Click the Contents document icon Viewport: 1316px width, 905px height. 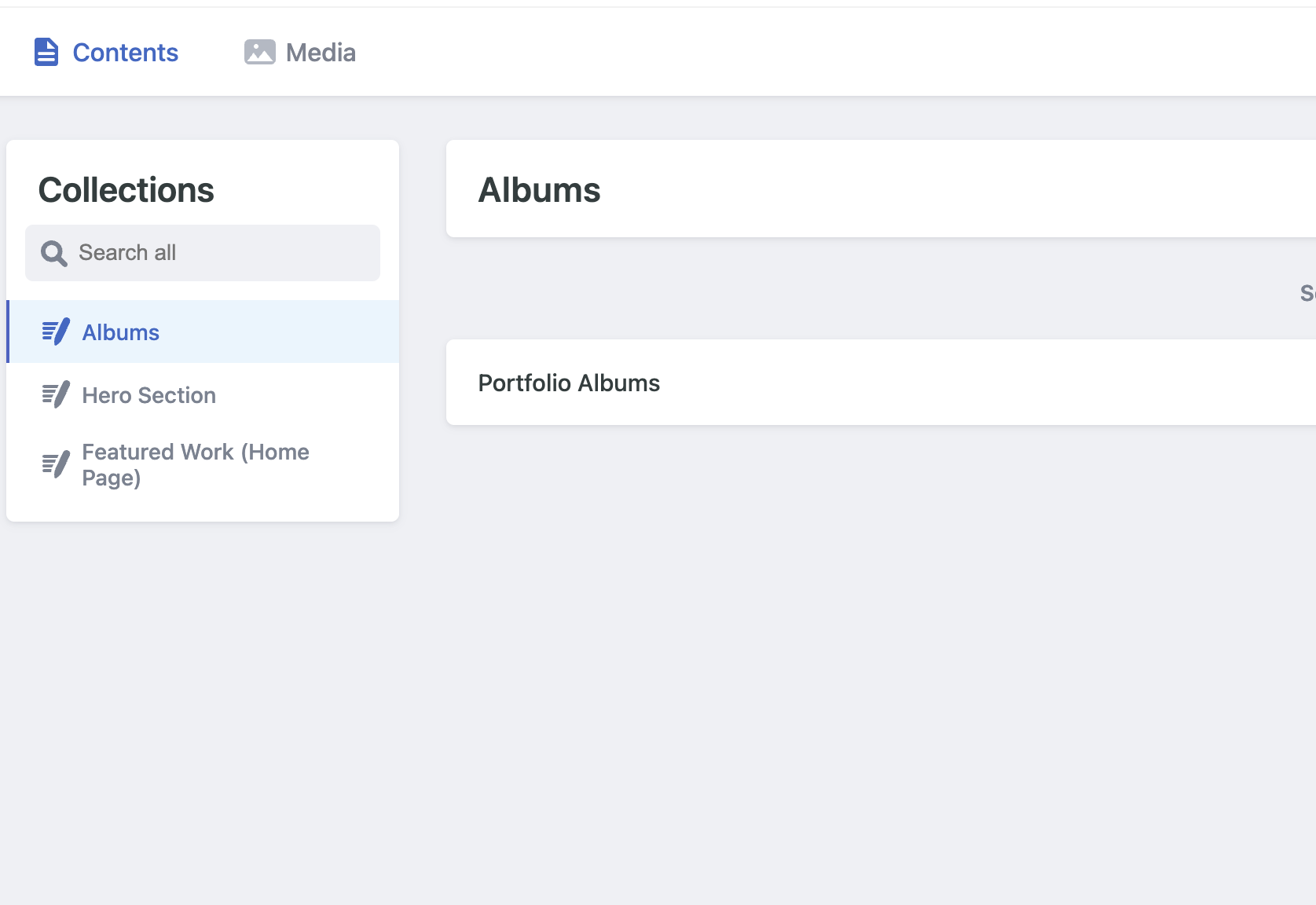[x=46, y=53]
